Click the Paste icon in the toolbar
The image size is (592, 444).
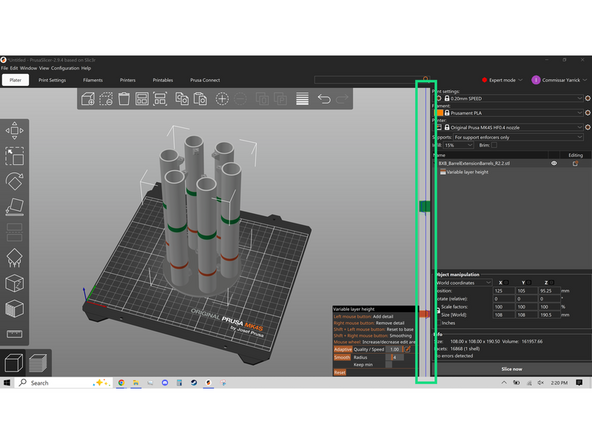click(x=200, y=99)
